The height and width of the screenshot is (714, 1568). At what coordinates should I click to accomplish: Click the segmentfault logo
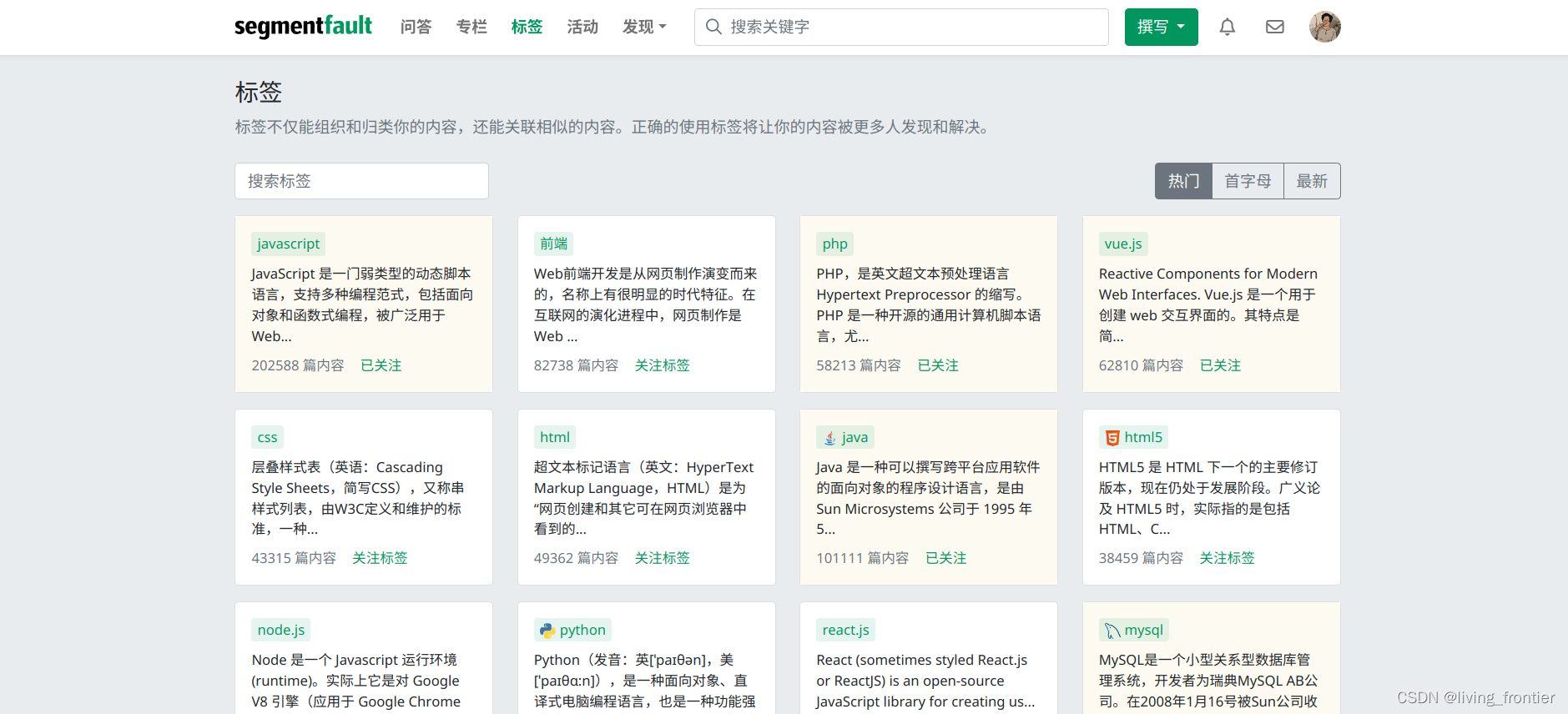(x=303, y=26)
